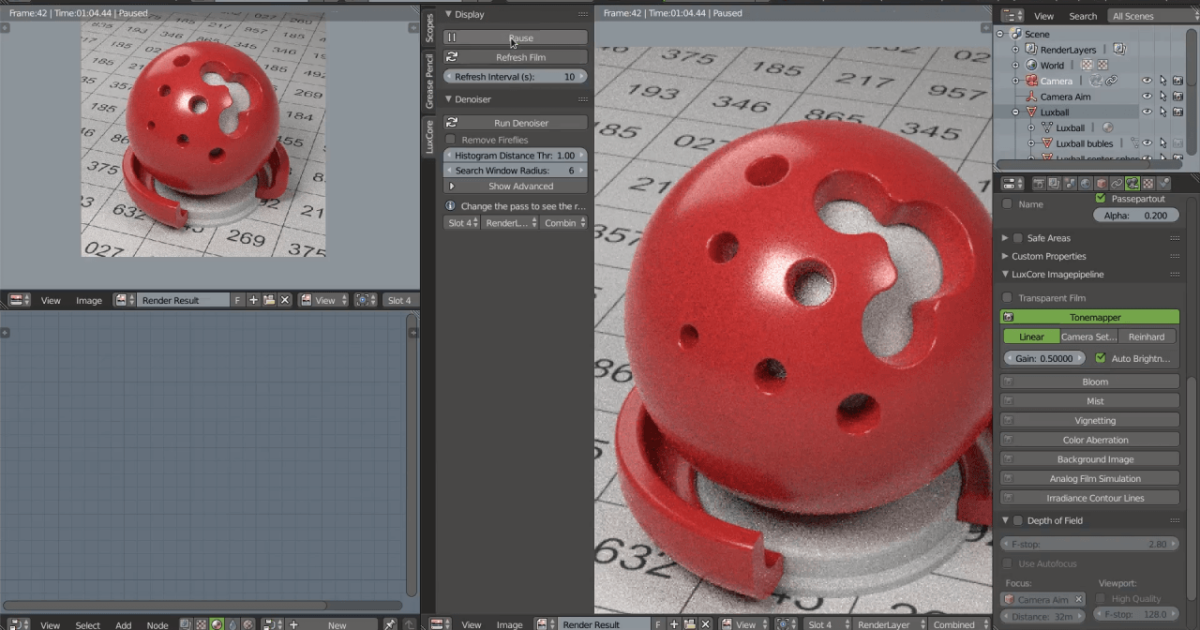Open Image menu in upper image editor

pyautogui.click(x=89, y=300)
